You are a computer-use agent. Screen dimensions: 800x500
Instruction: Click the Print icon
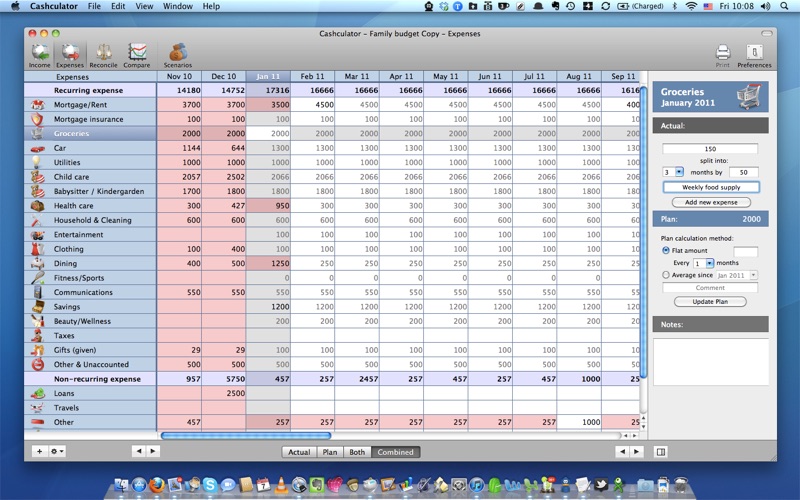722,54
